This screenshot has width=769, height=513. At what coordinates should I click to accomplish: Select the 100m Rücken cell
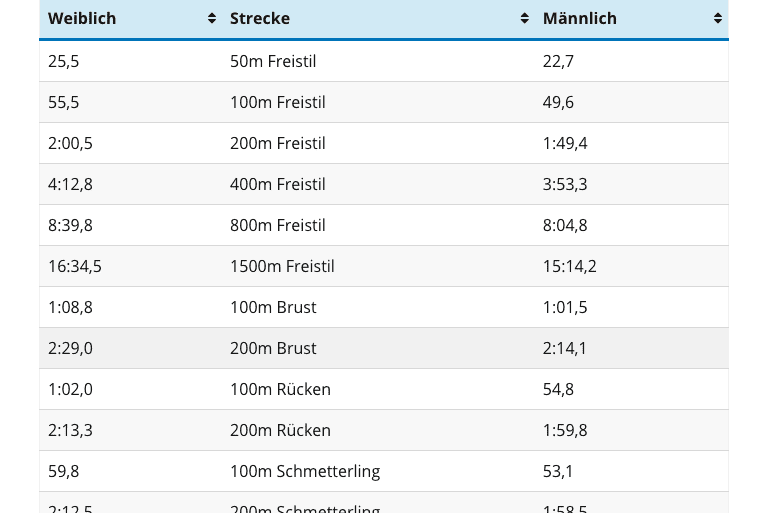click(280, 389)
